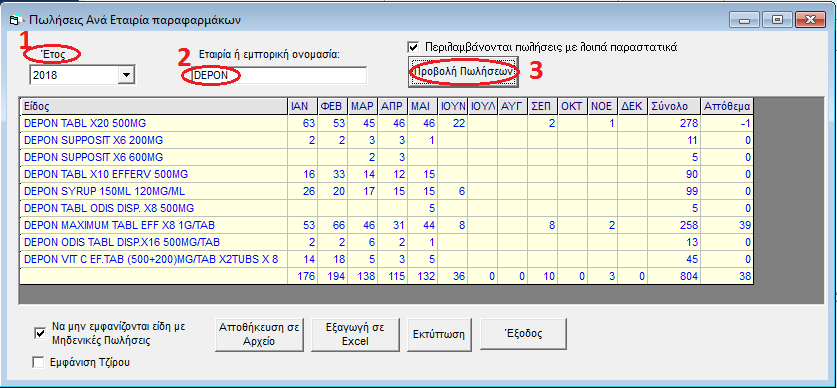This screenshot has width=837, height=388.
Task: Click the ΝΟΕ column header
Action: pos(603,106)
